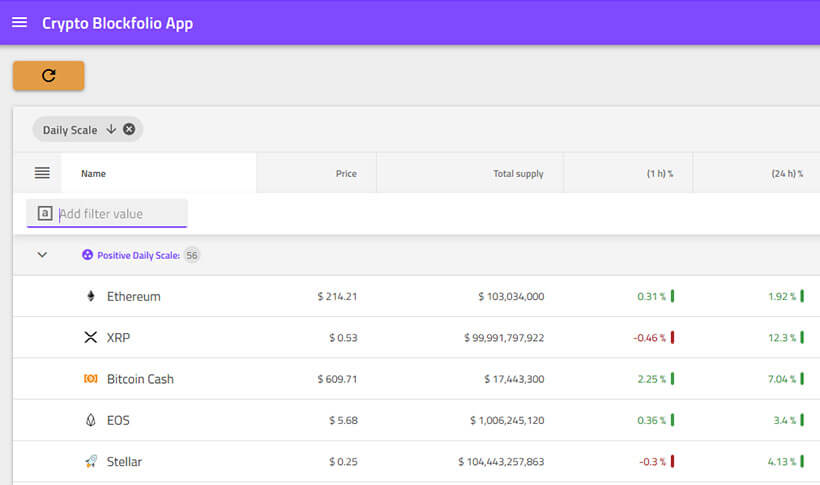Screen dimensions: 820x485
Task: Focus the Add filter value input
Action: (x=120, y=214)
